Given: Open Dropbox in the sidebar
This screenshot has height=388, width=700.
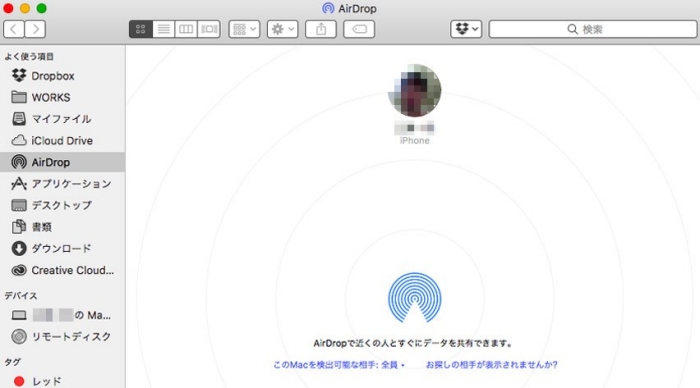Looking at the screenshot, I should [x=62, y=76].
